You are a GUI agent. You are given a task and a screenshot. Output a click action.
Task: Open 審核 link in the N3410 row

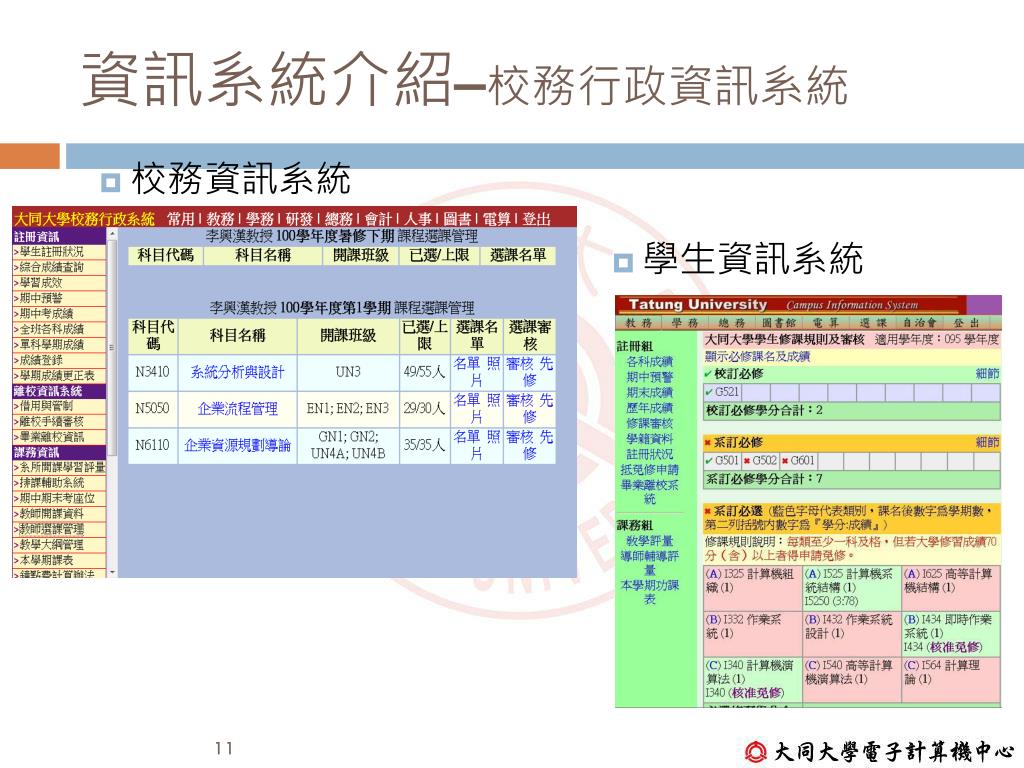pyautogui.click(x=520, y=364)
